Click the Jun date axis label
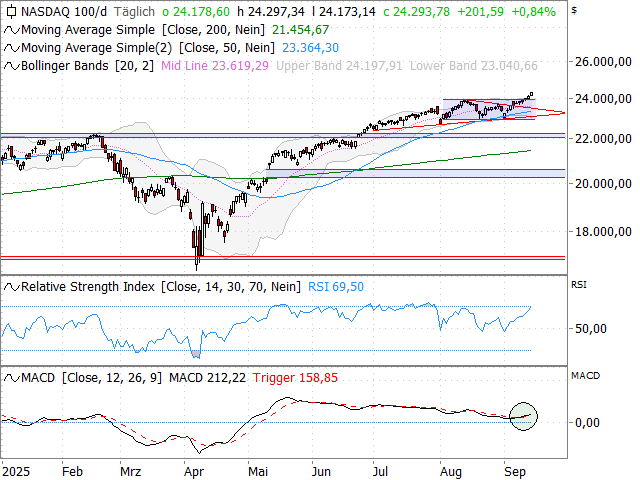The height and width of the screenshot is (480, 640). pyautogui.click(x=321, y=471)
